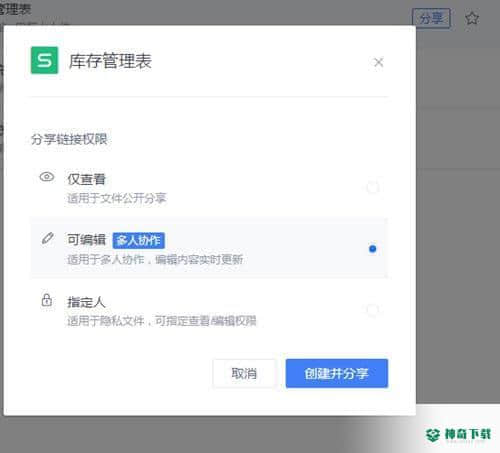Viewport: 500px width, 453px height.
Task: Select the 仅查看 radio button
Action: [x=372, y=187]
